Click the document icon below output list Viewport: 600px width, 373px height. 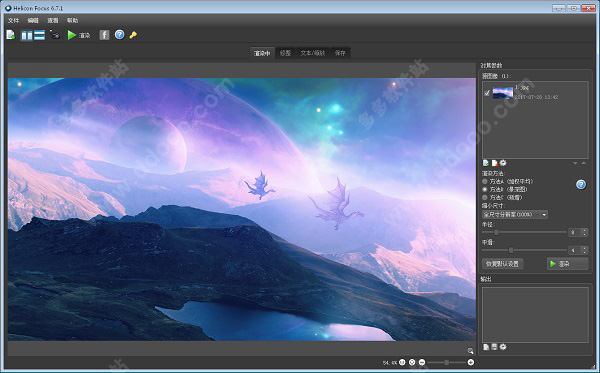[x=486, y=347]
